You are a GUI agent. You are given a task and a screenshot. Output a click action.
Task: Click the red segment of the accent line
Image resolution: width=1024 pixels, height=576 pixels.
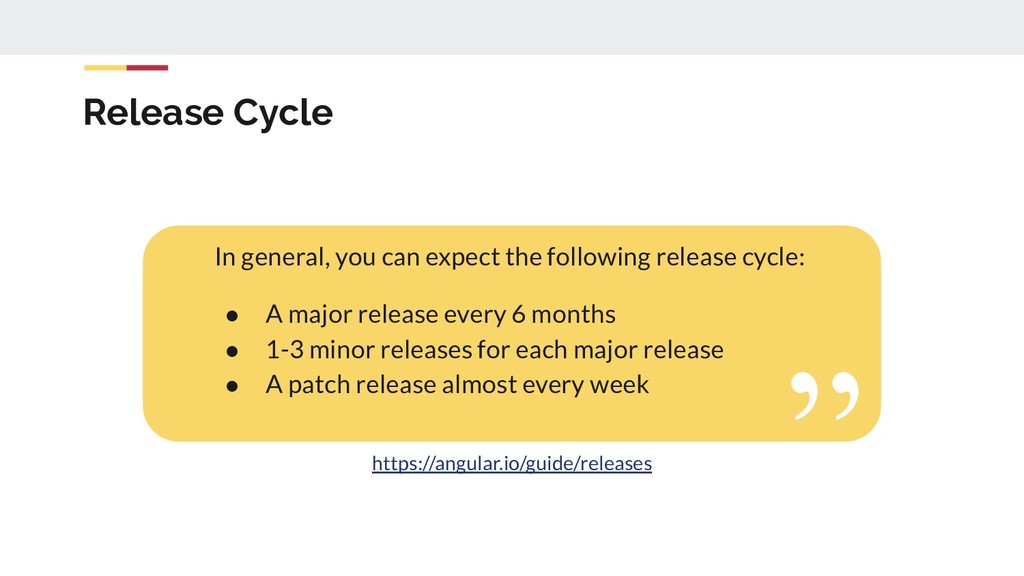(148, 68)
